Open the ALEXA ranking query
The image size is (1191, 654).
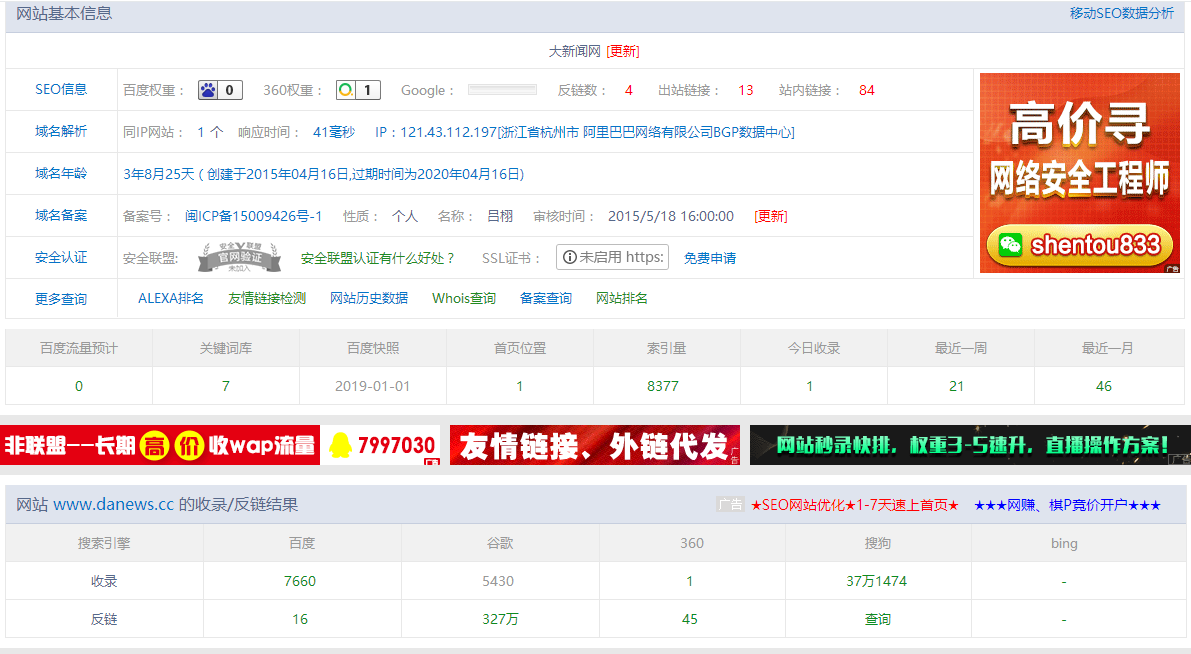171,298
